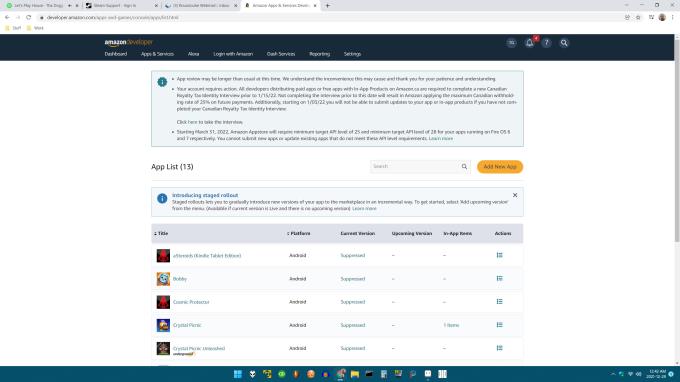
Task: Go back in browser history
Action: click(7, 17)
